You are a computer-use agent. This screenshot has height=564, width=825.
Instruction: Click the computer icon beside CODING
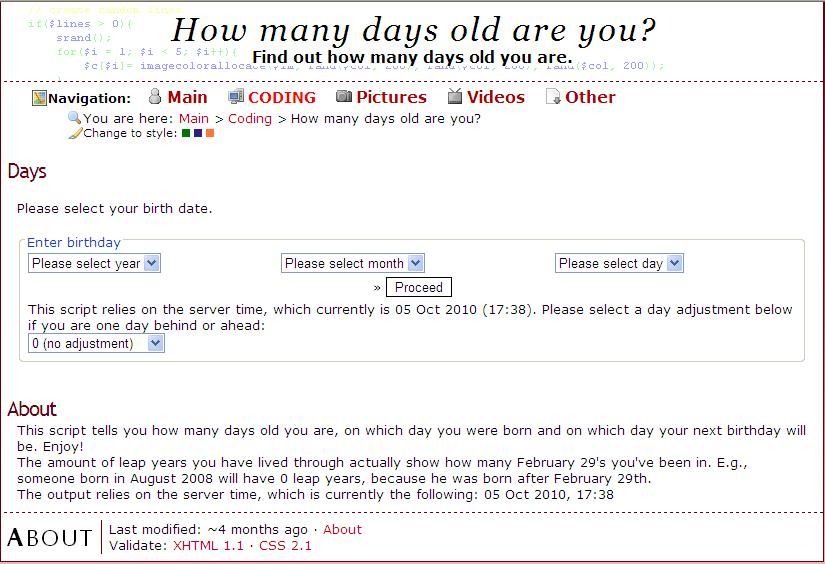(236, 96)
